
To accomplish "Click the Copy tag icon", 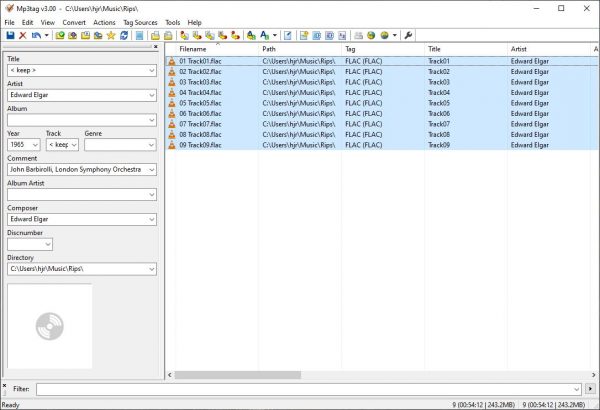I will point(155,36).
